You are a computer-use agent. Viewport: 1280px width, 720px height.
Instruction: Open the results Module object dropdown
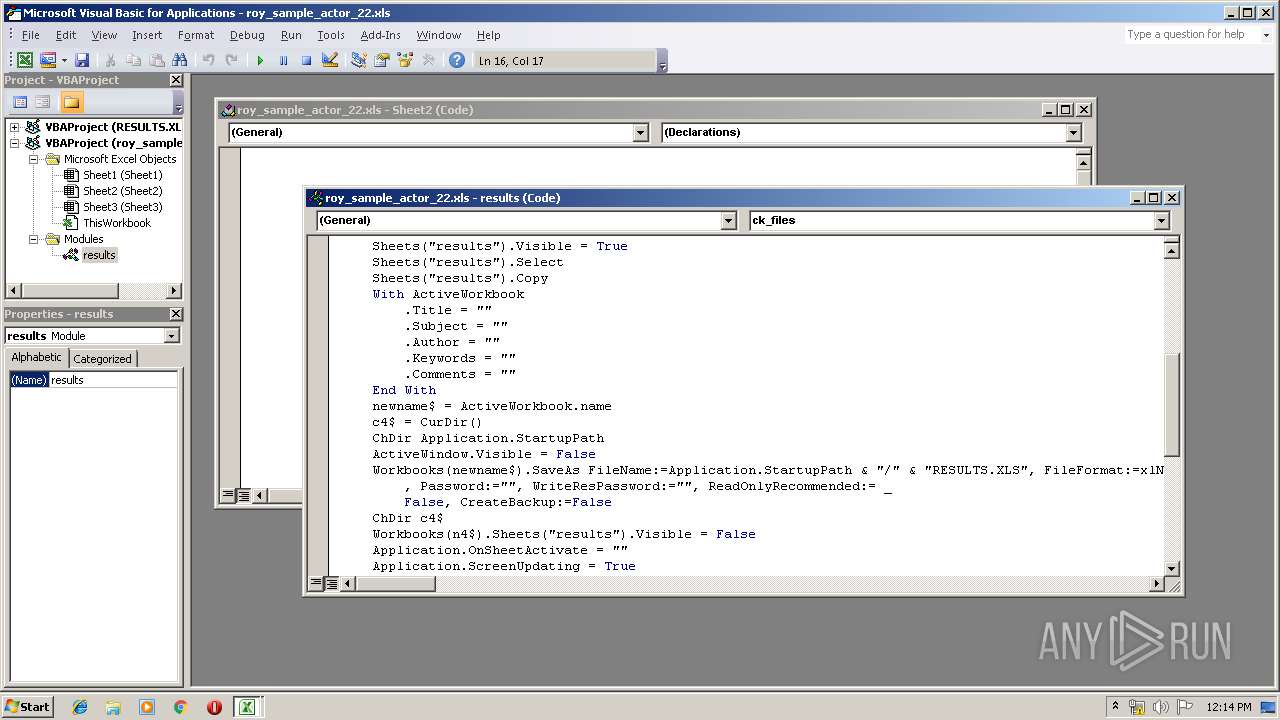click(171, 336)
